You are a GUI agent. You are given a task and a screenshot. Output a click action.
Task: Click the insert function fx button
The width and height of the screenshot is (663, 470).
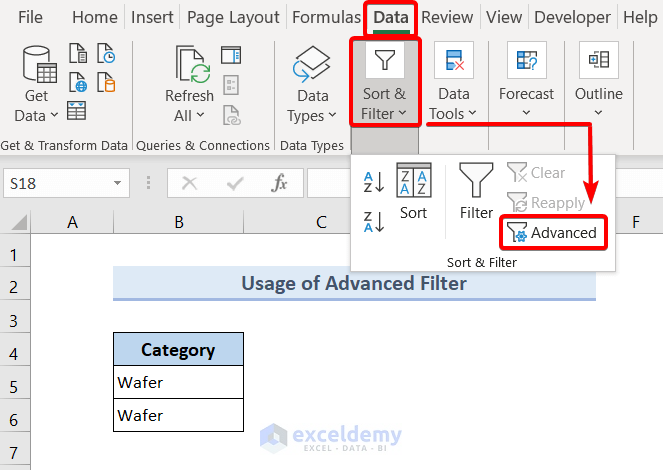[x=280, y=183]
